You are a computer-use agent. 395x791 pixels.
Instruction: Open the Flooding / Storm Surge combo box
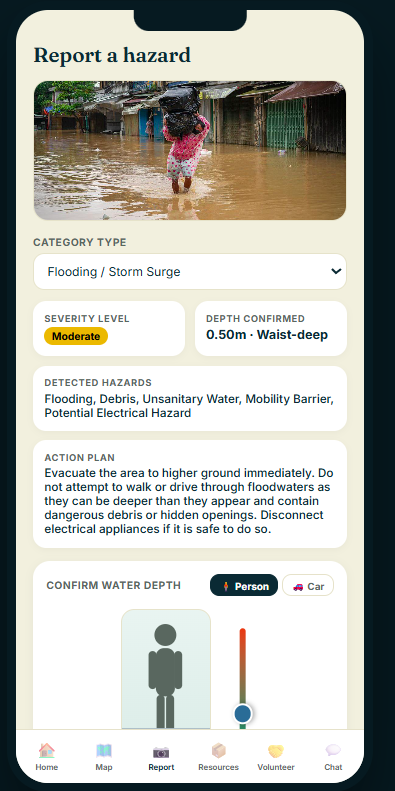click(190, 271)
